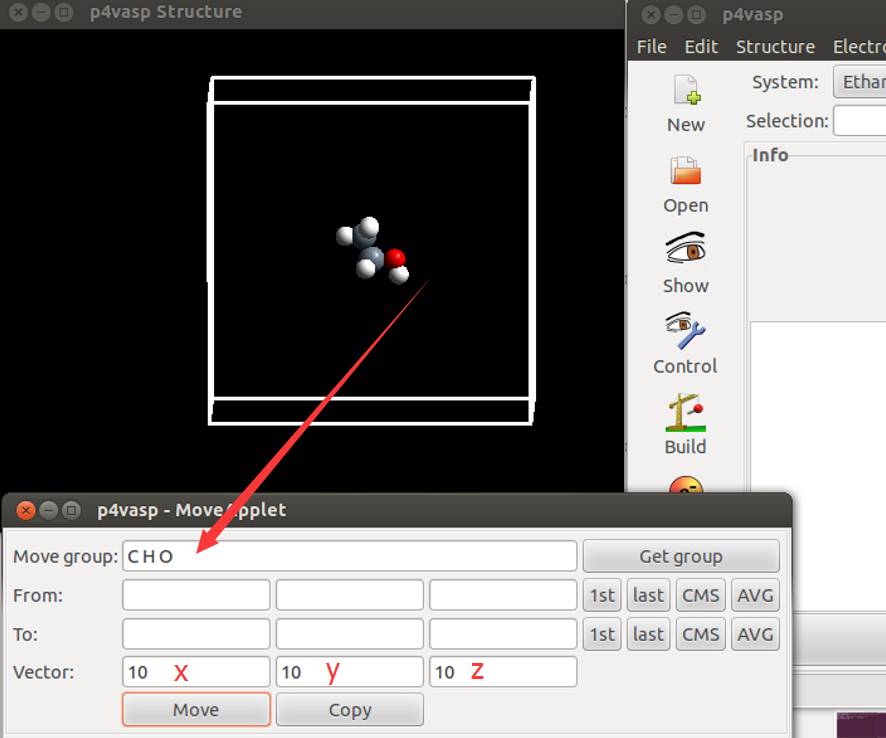Click the Vector x input field
886x738 pixels.
[x=196, y=672]
